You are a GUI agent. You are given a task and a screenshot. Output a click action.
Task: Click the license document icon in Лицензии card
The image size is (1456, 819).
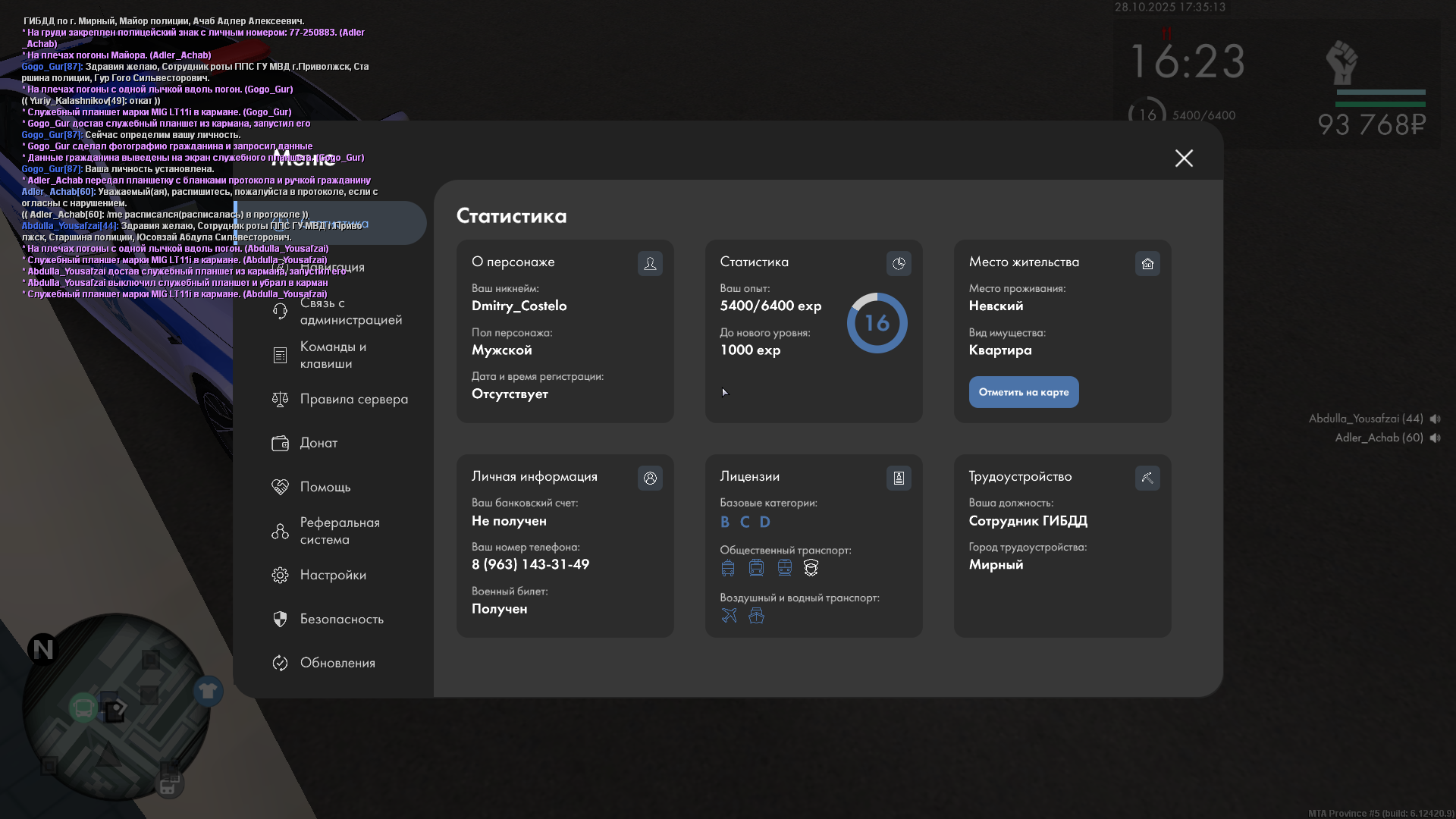click(899, 479)
